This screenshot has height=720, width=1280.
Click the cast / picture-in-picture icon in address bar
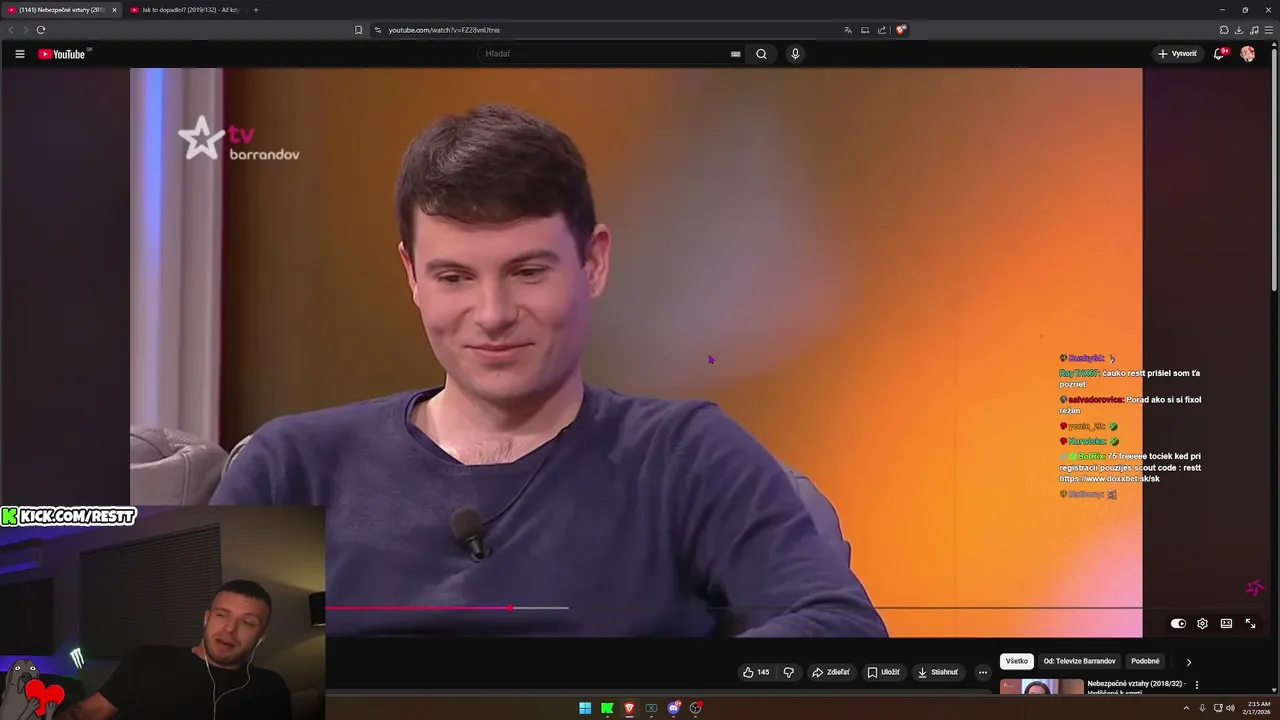point(865,30)
